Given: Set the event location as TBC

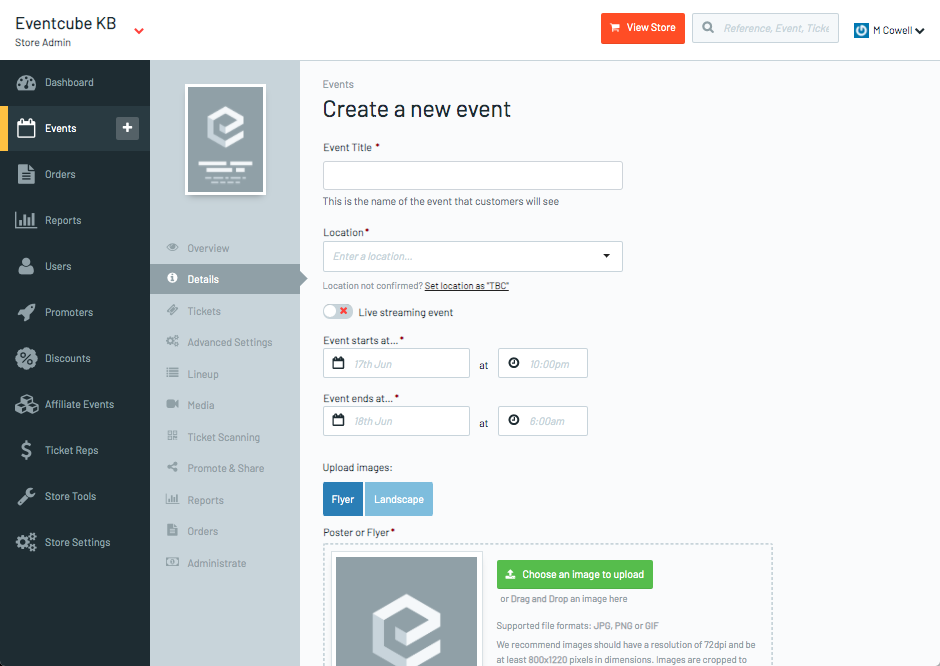Looking at the screenshot, I should pos(466,285).
